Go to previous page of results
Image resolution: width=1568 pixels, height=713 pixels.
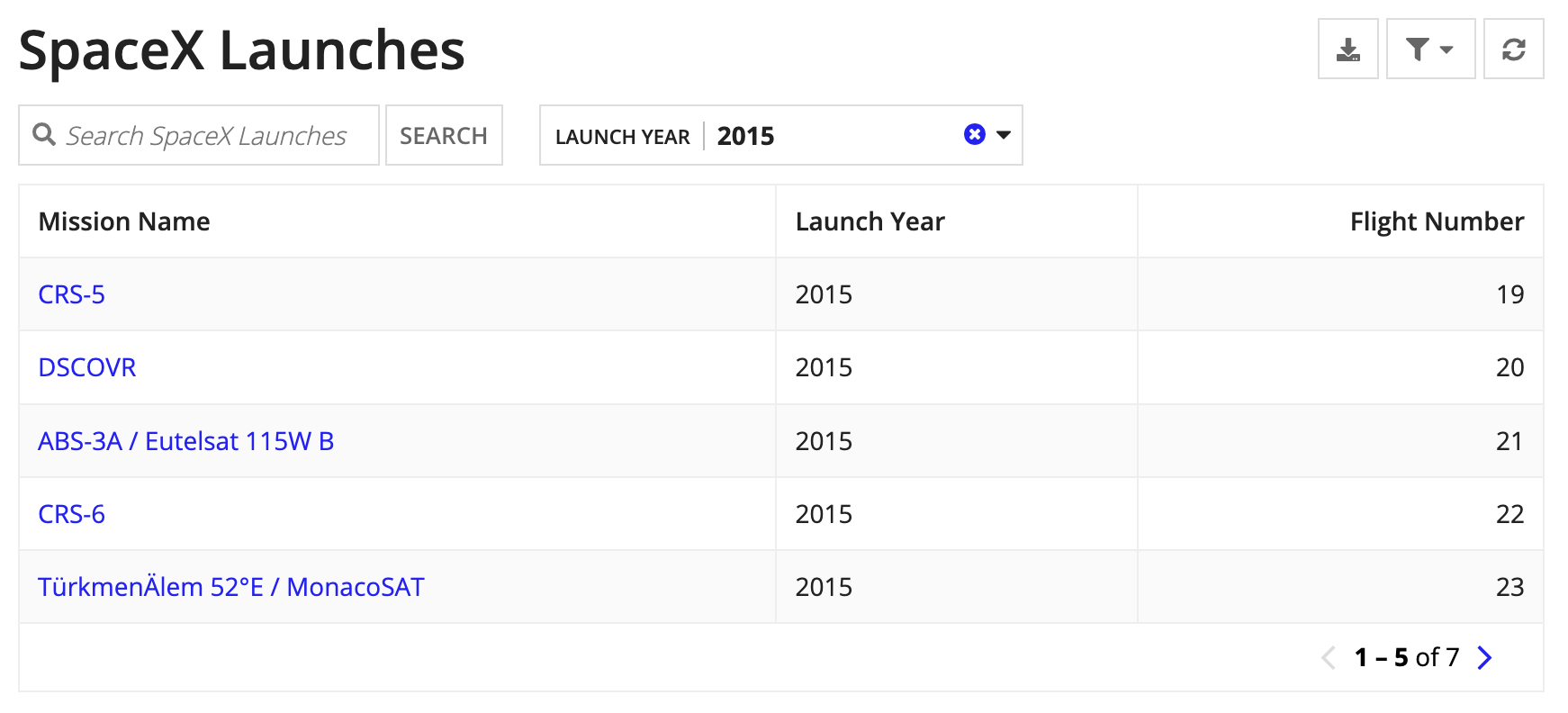point(1329,658)
